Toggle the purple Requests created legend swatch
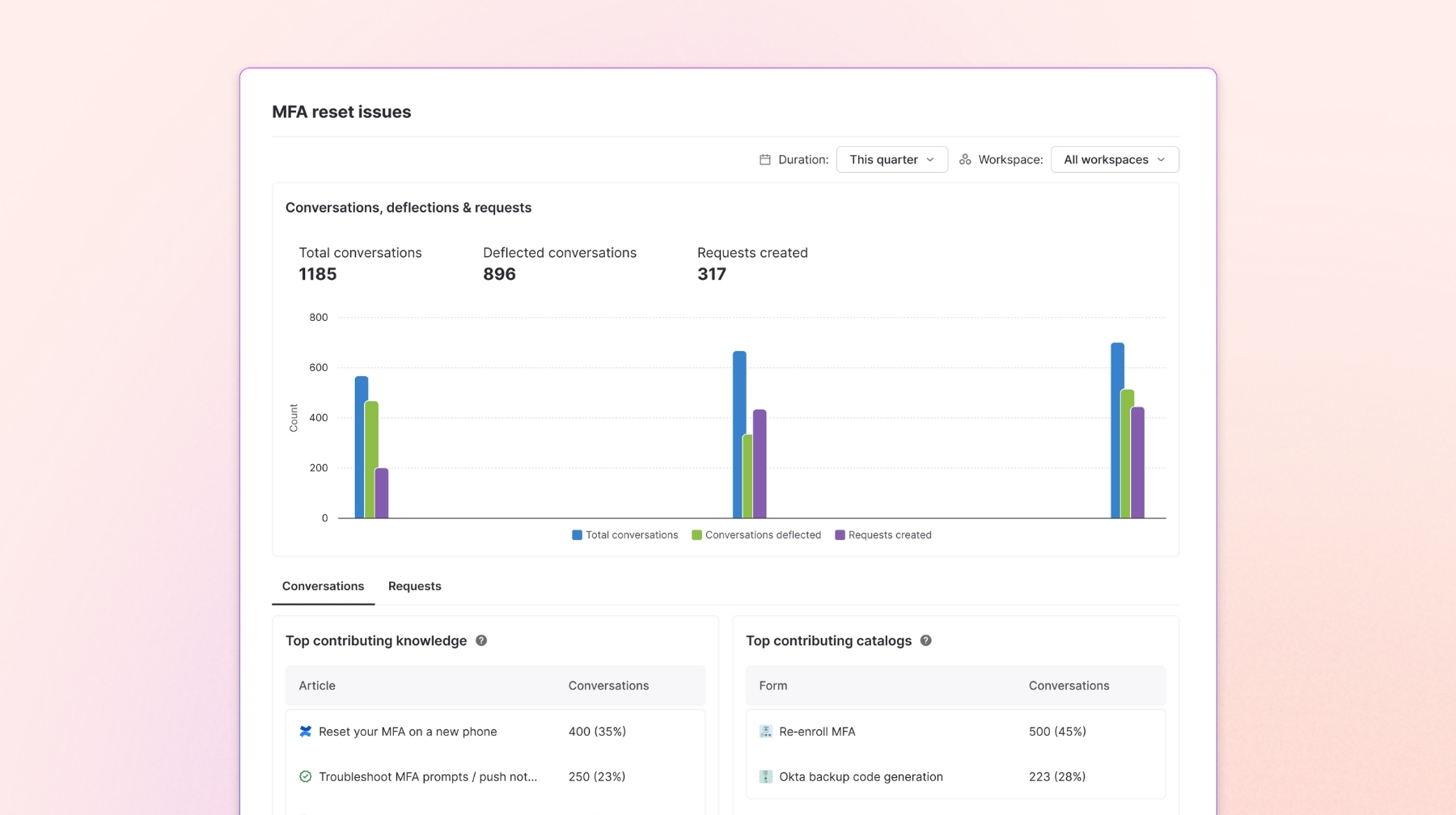 [x=840, y=534]
